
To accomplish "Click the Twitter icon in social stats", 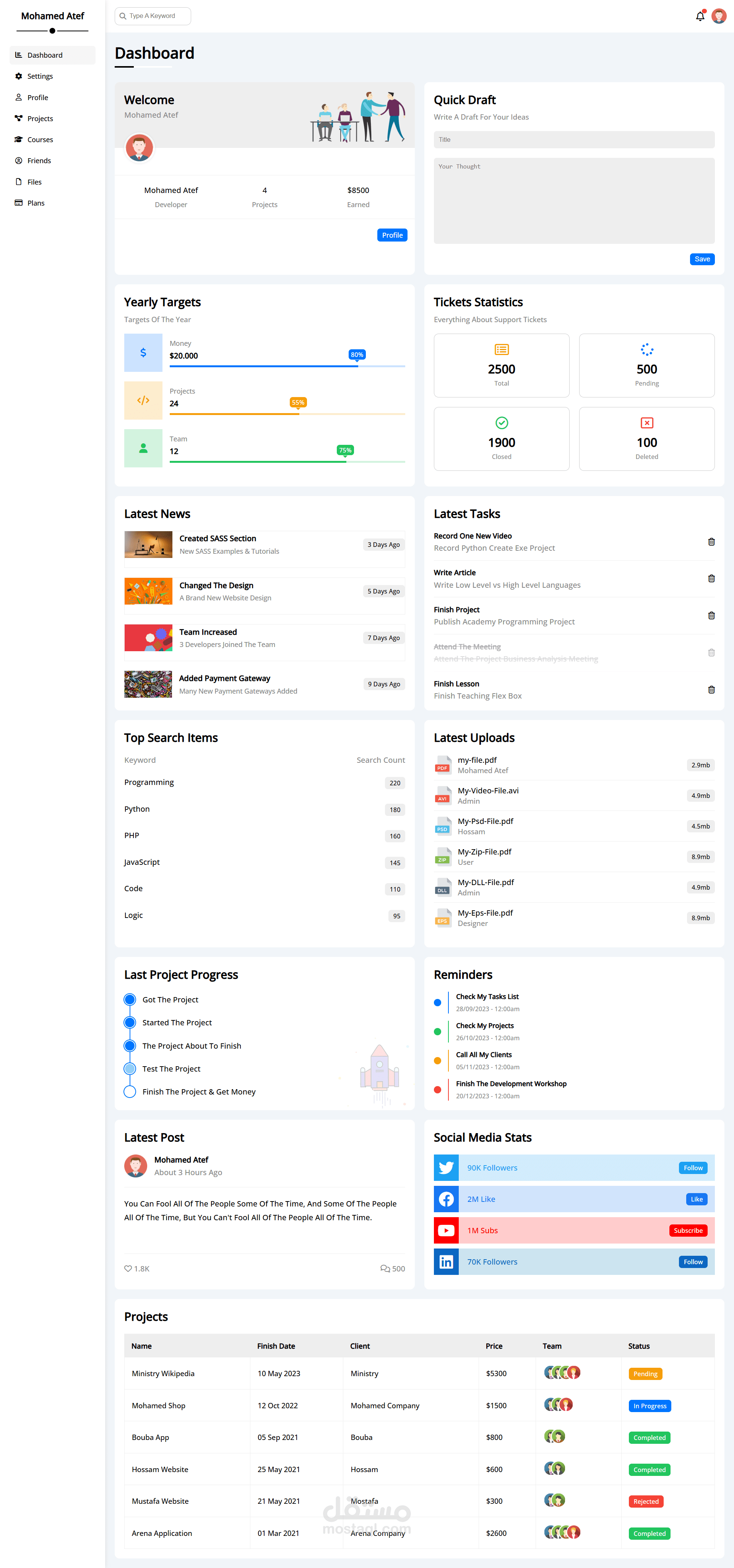I will (446, 1167).
